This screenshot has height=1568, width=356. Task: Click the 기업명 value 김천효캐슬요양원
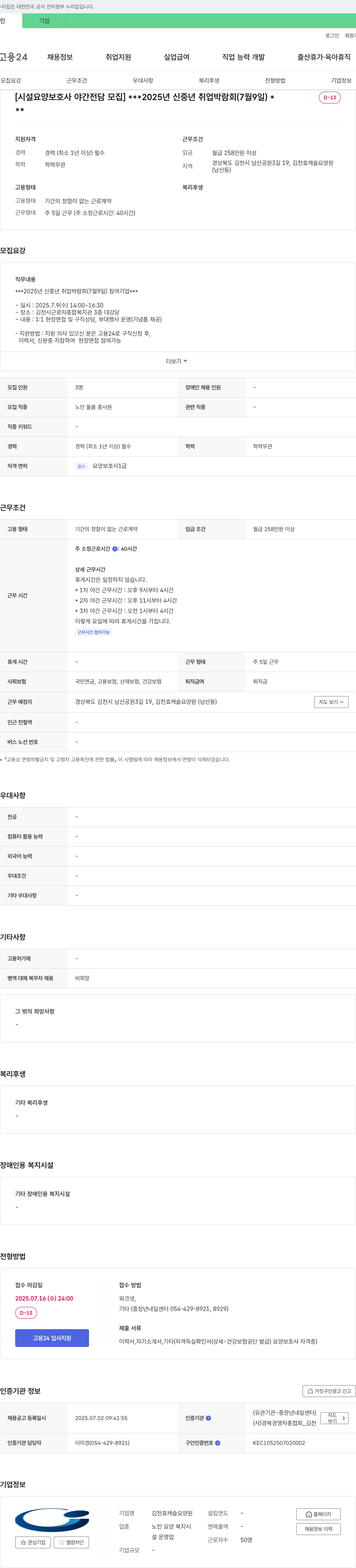click(172, 1513)
